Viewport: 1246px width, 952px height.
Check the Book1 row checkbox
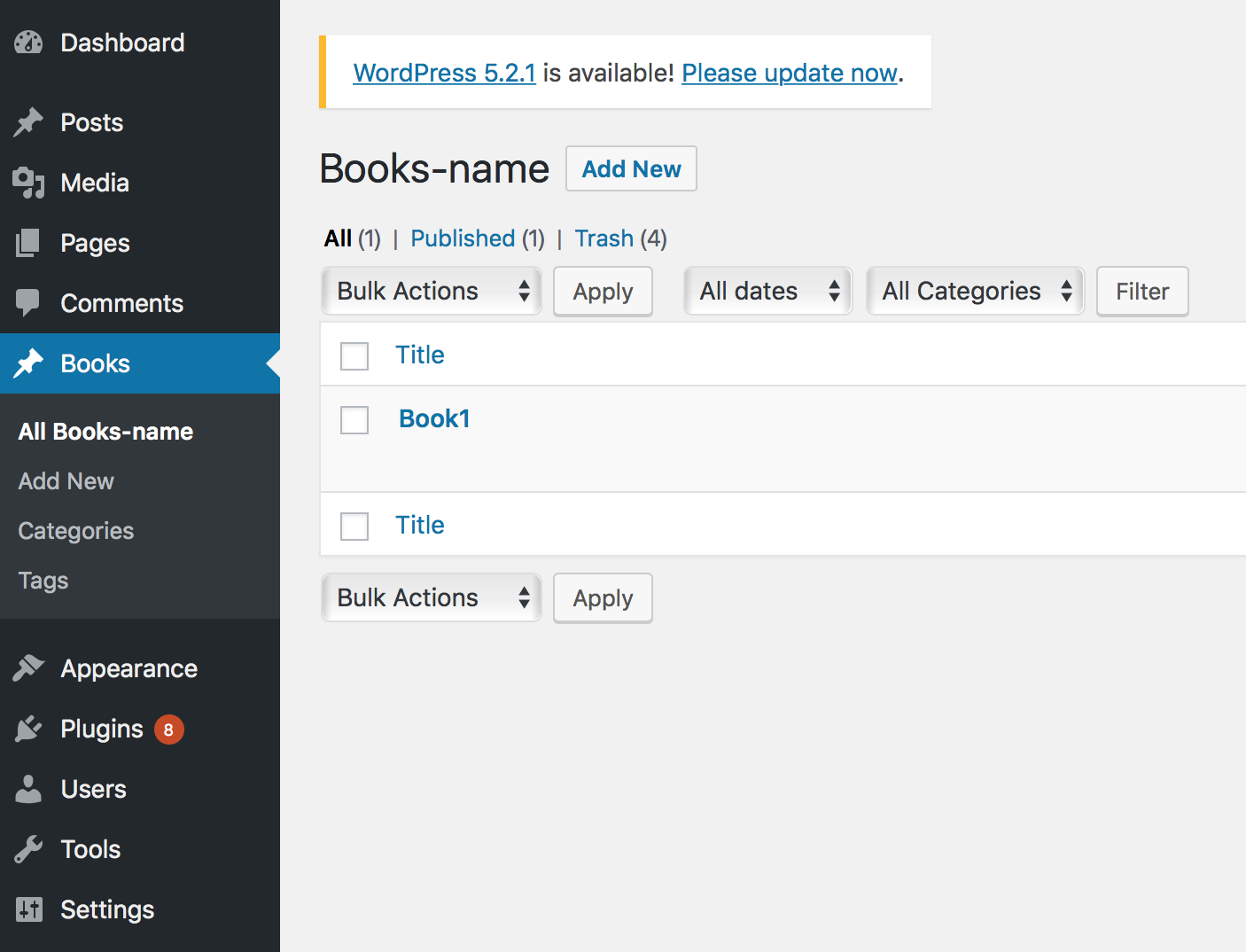pos(354,419)
